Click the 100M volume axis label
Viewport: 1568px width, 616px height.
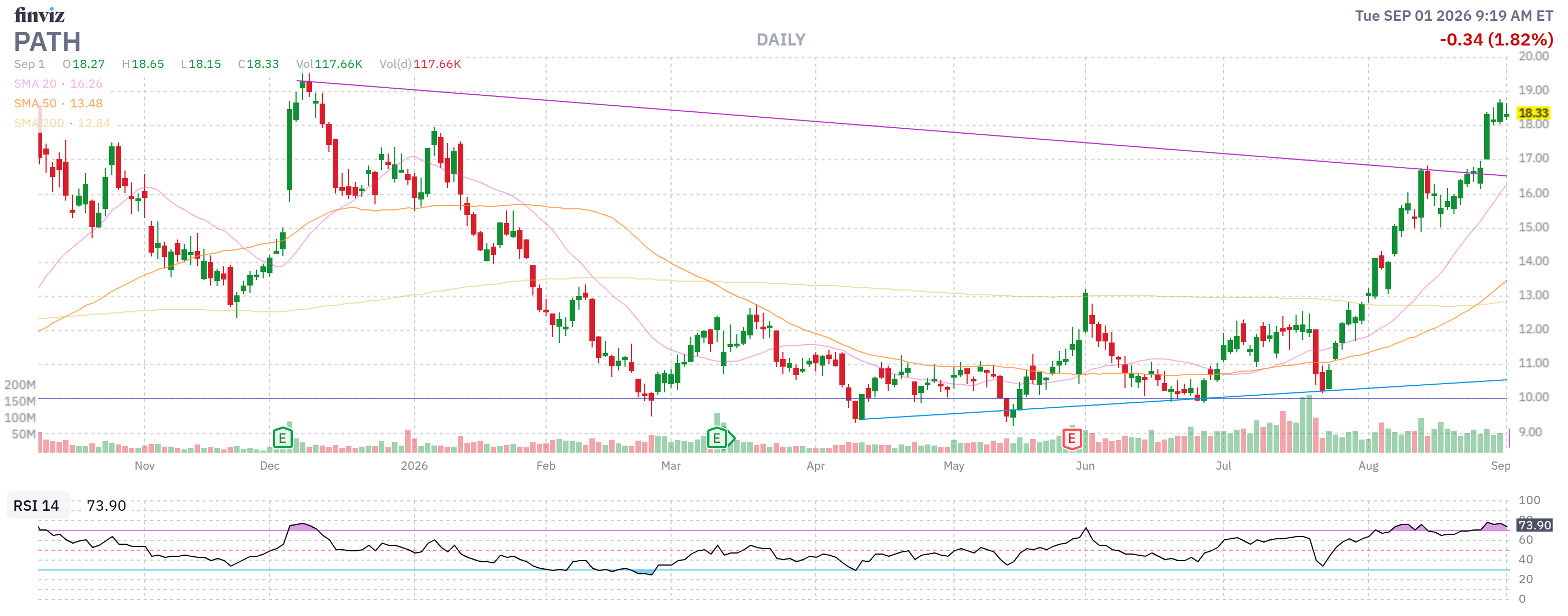pyautogui.click(x=20, y=418)
